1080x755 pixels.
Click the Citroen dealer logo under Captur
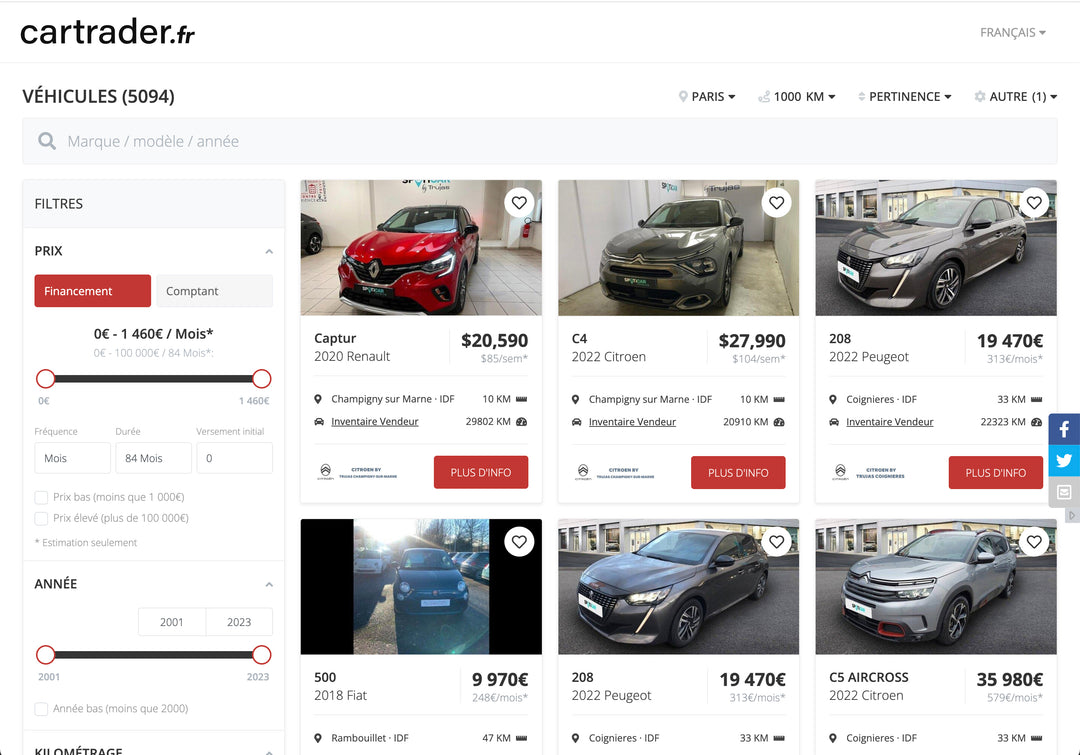tap(357, 473)
